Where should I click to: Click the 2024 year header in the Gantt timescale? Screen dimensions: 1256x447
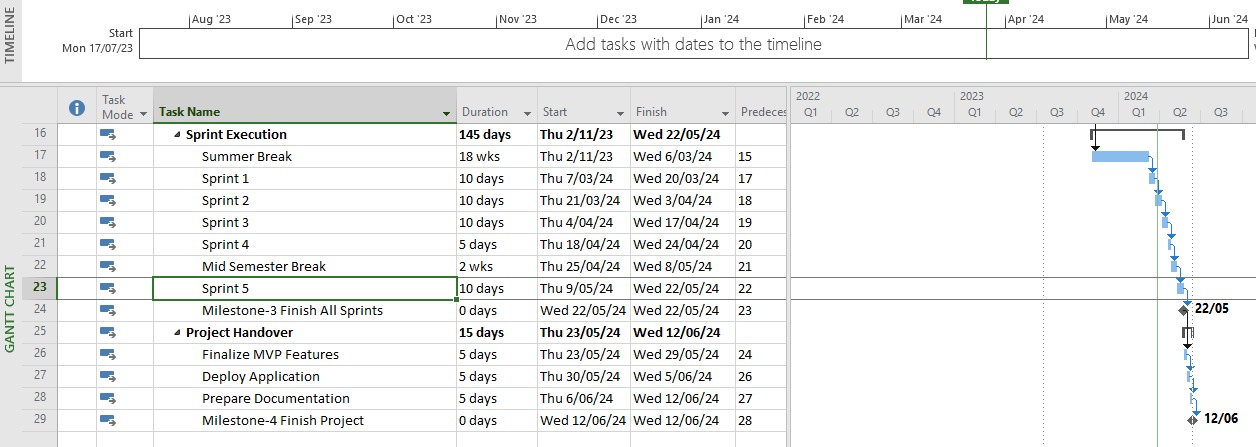(1136, 96)
